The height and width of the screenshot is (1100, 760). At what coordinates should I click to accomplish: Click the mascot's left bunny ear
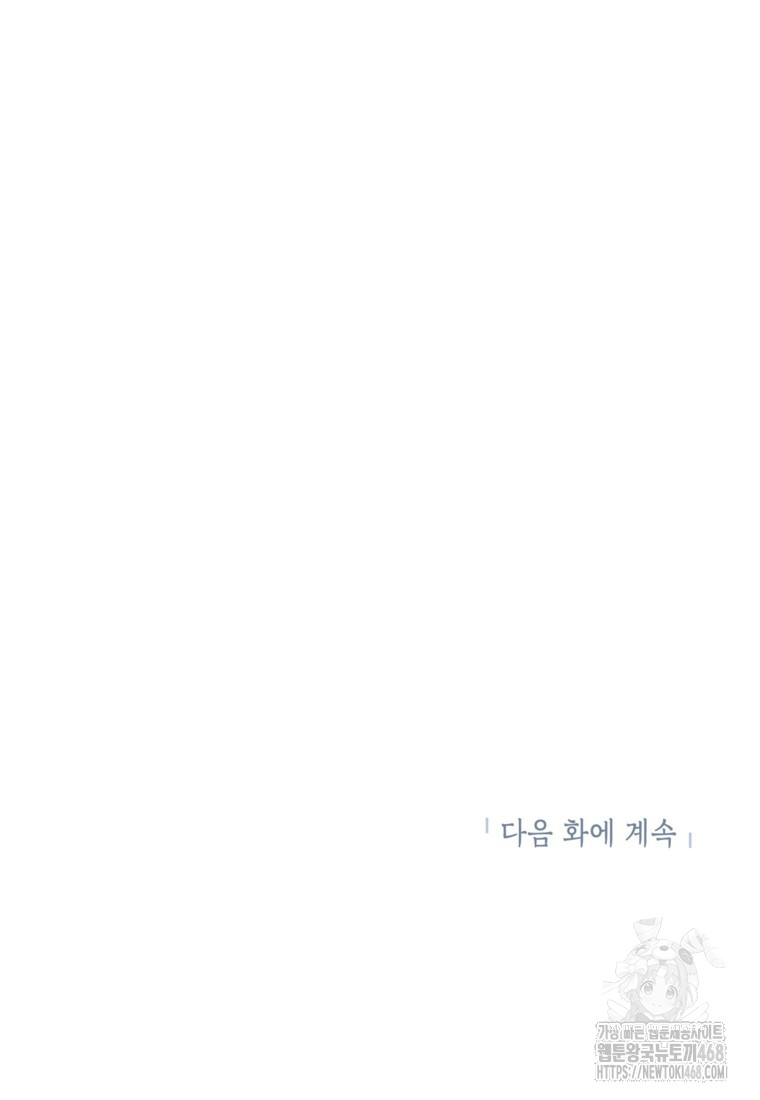[647, 929]
